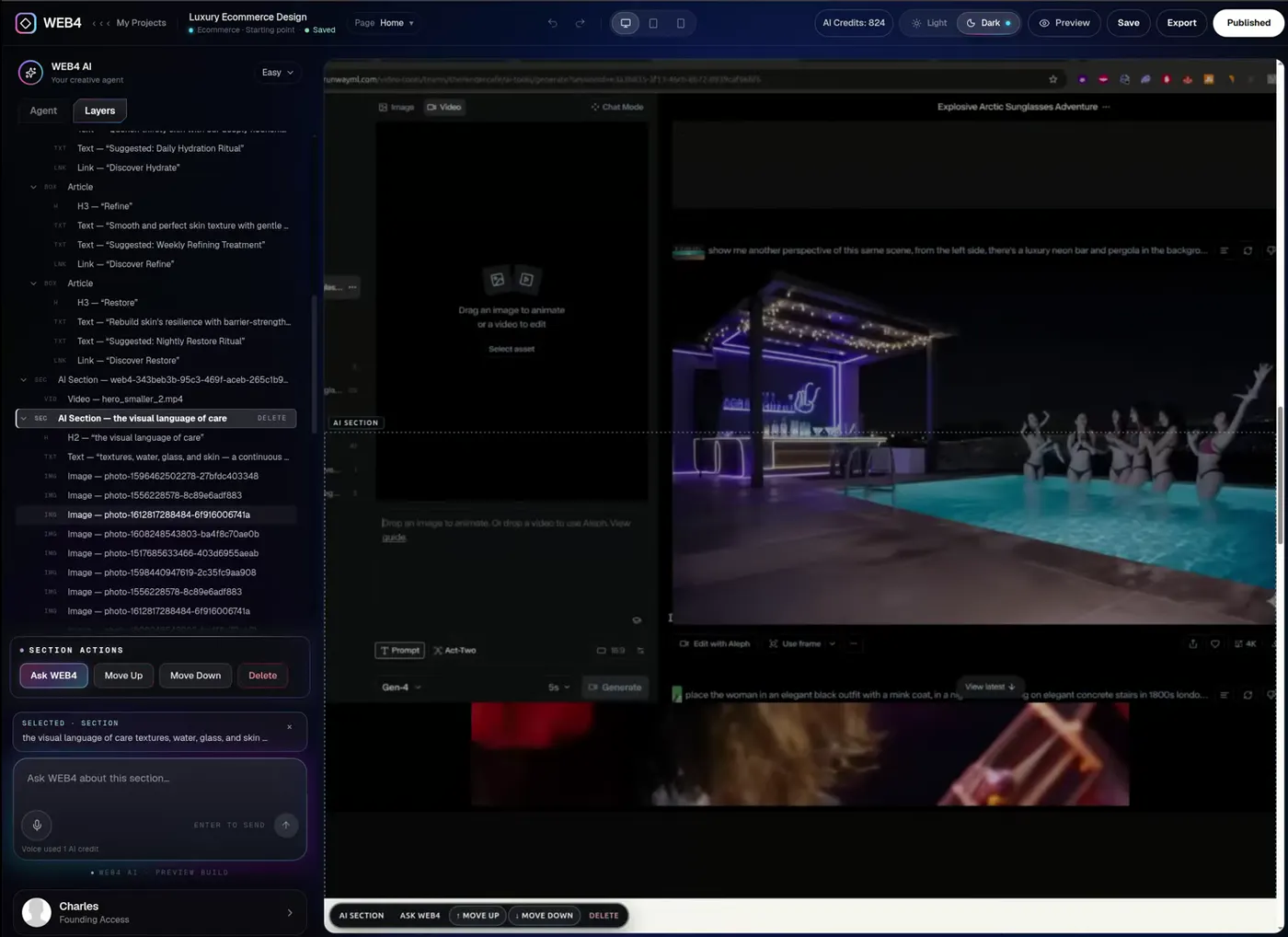Collapse the AI Section web4-343beb3b layer
This screenshot has width=1288, height=937.
click(24, 380)
